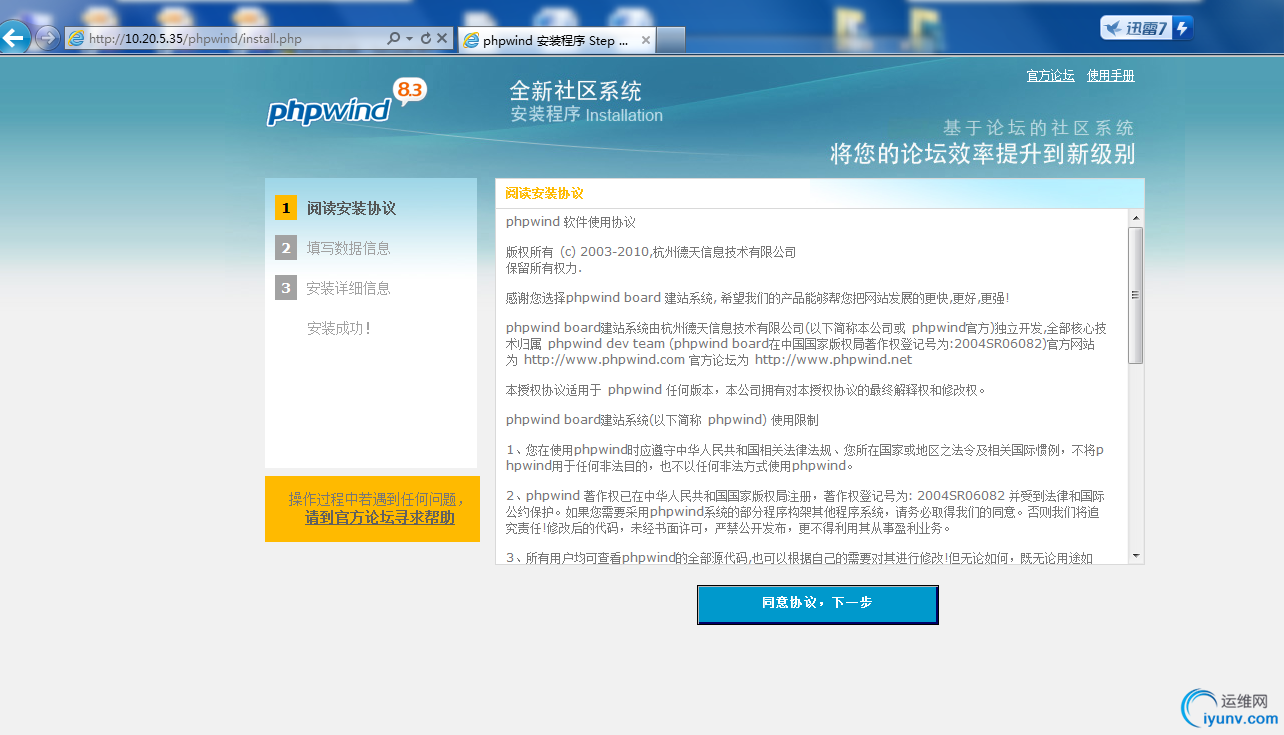Viewport: 1284px width, 735px height.
Task: Click the step number 3 badge
Action: coord(286,288)
